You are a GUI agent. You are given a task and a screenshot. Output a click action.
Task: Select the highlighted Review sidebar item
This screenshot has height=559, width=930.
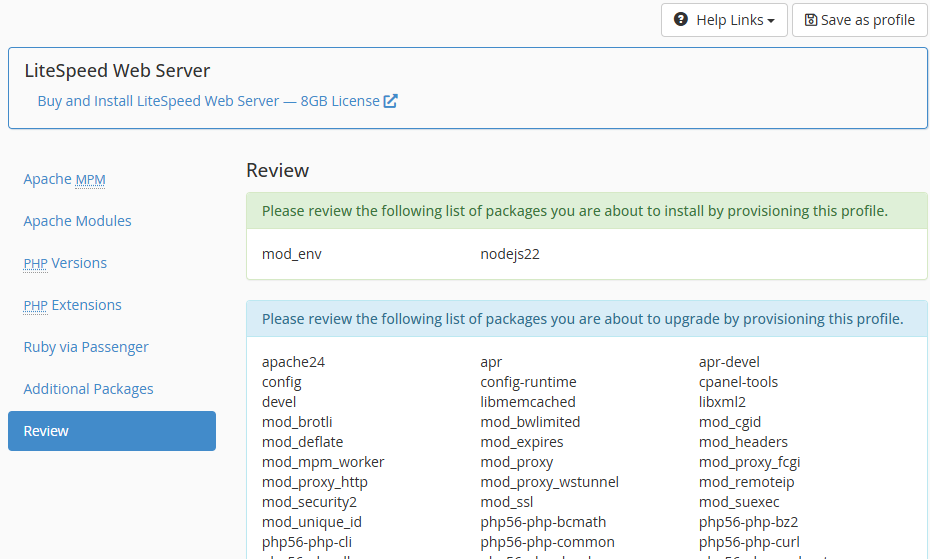click(x=111, y=431)
